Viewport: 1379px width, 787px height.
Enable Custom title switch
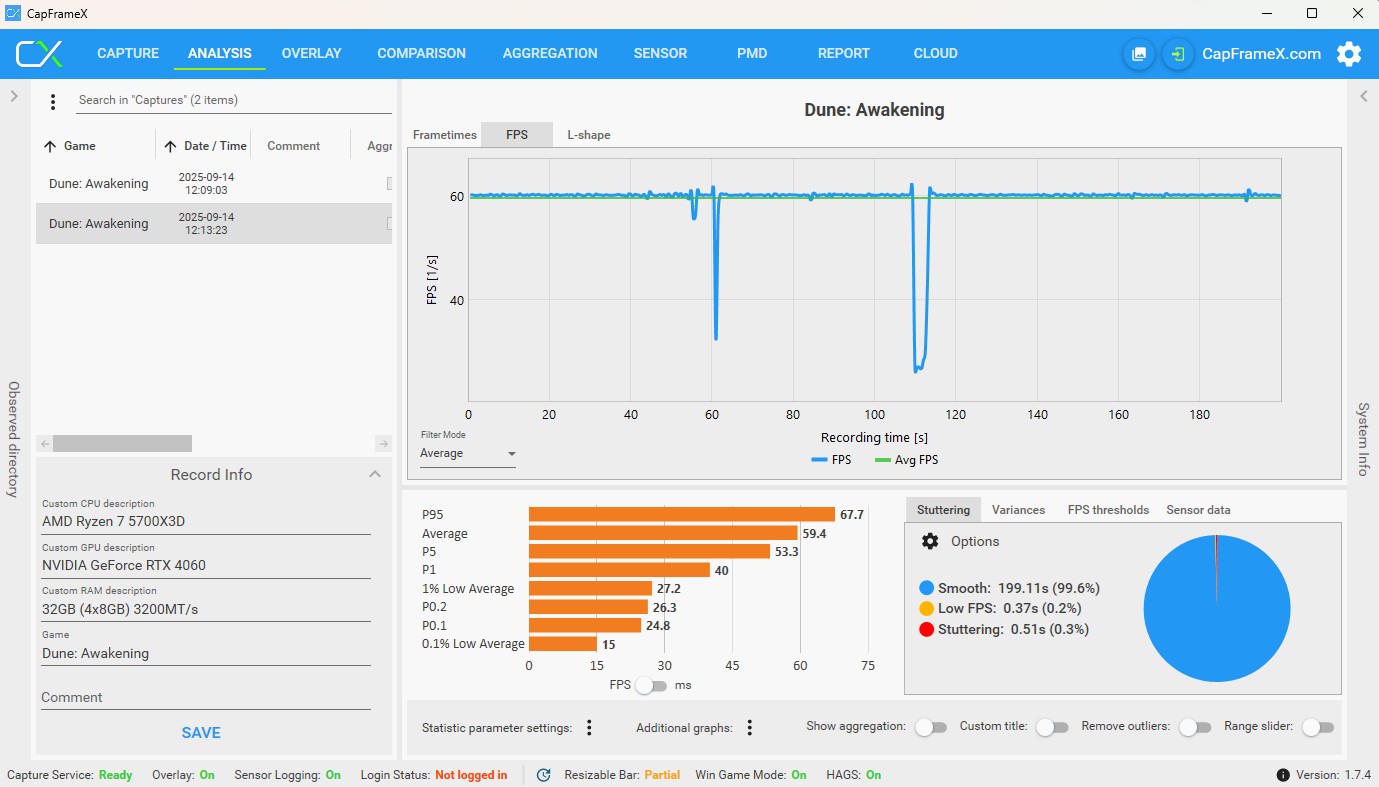[1052, 727]
